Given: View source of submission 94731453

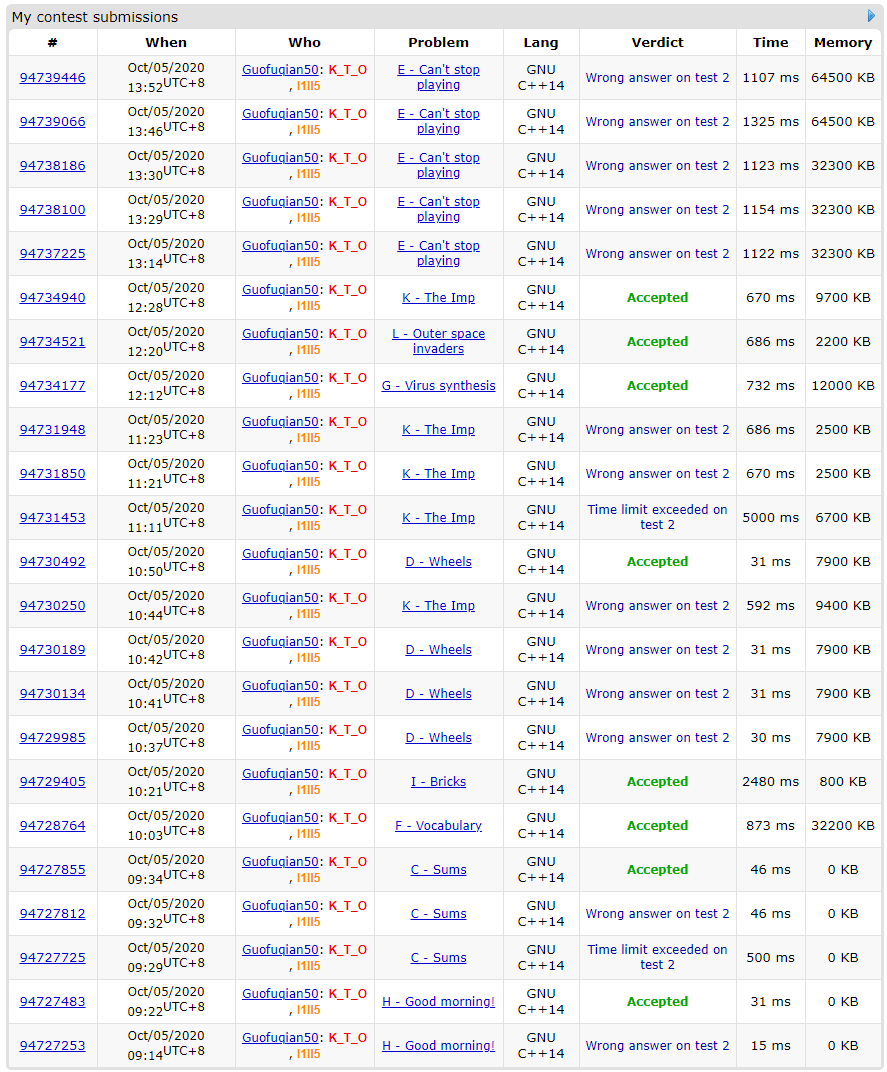Looking at the screenshot, I should click(x=53, y=518).
